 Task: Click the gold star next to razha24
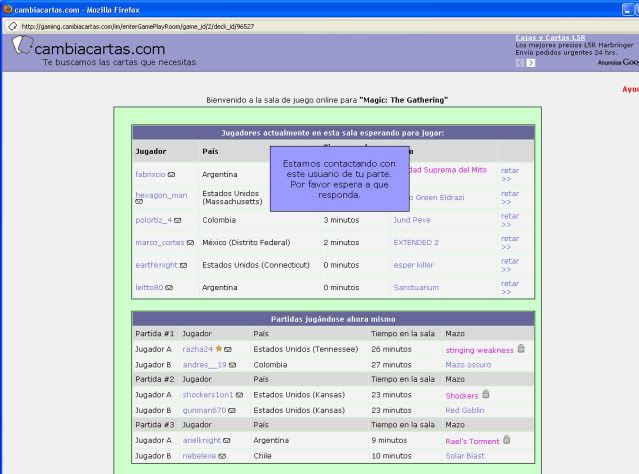pos(219,348)
